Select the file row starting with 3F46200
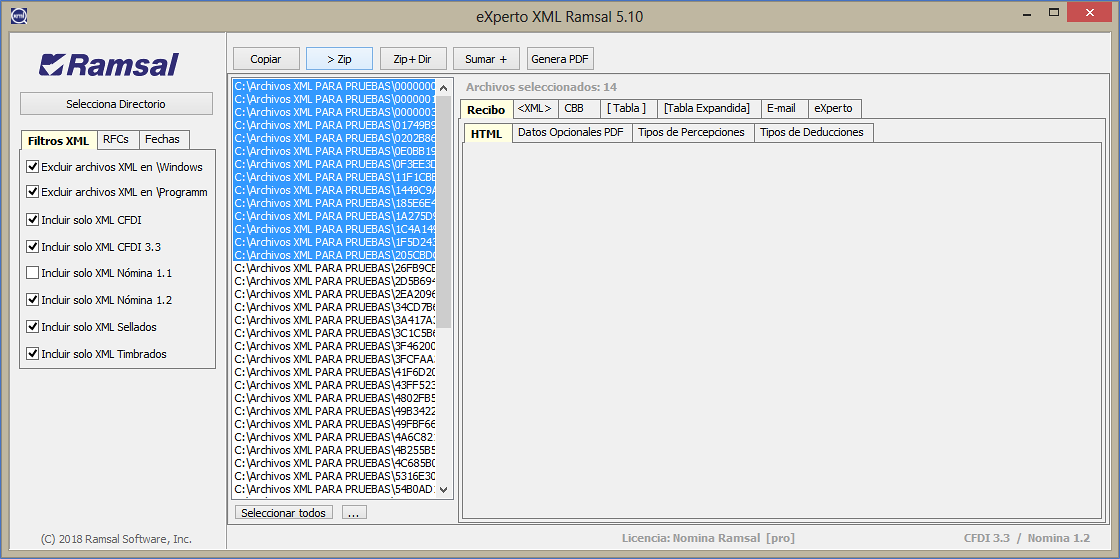Viewport: 1120px width, 559px height. tap(334, 346)
